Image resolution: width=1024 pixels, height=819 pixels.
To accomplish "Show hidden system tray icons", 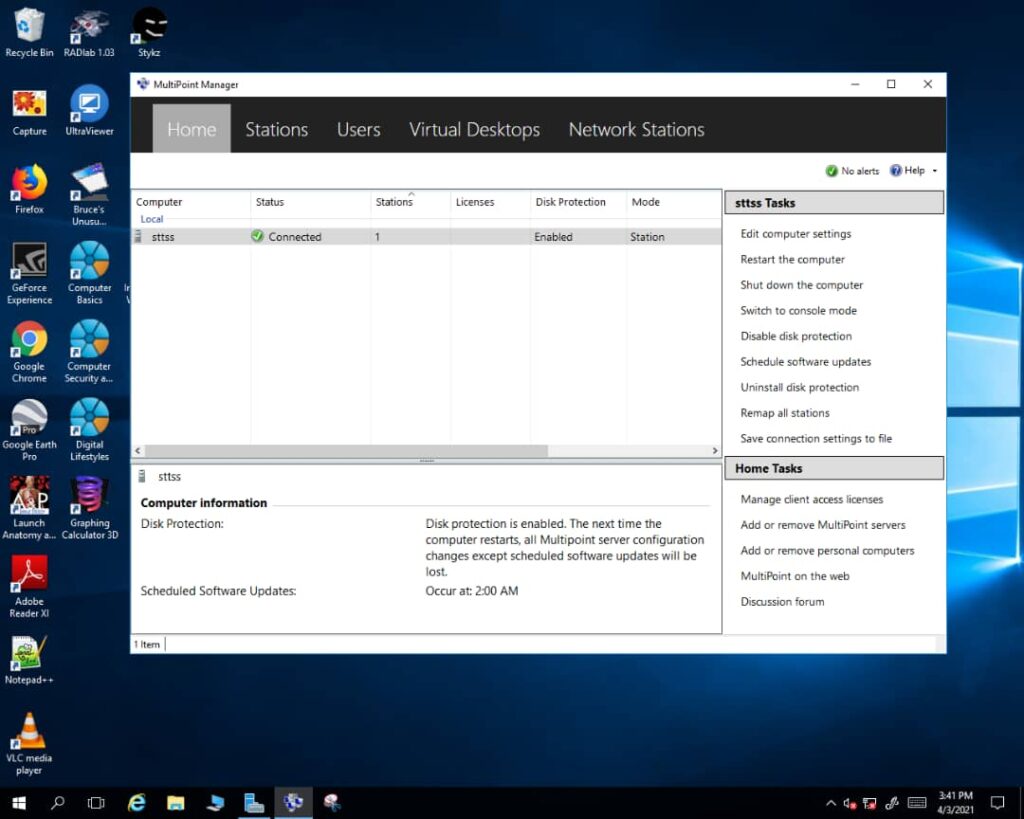I will click(831, 803).
